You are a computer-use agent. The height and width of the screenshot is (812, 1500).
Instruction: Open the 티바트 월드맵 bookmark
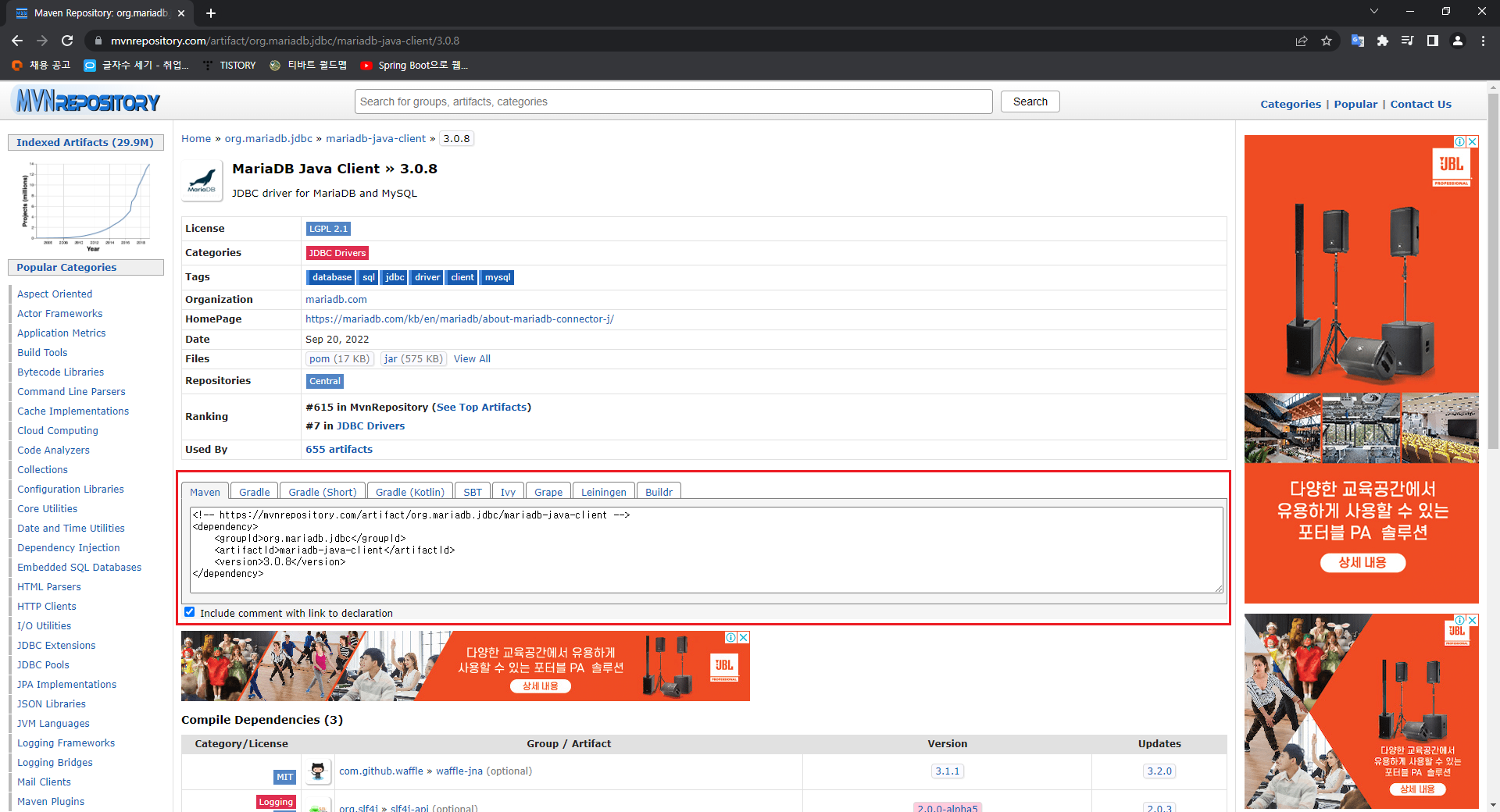[309, 66]
